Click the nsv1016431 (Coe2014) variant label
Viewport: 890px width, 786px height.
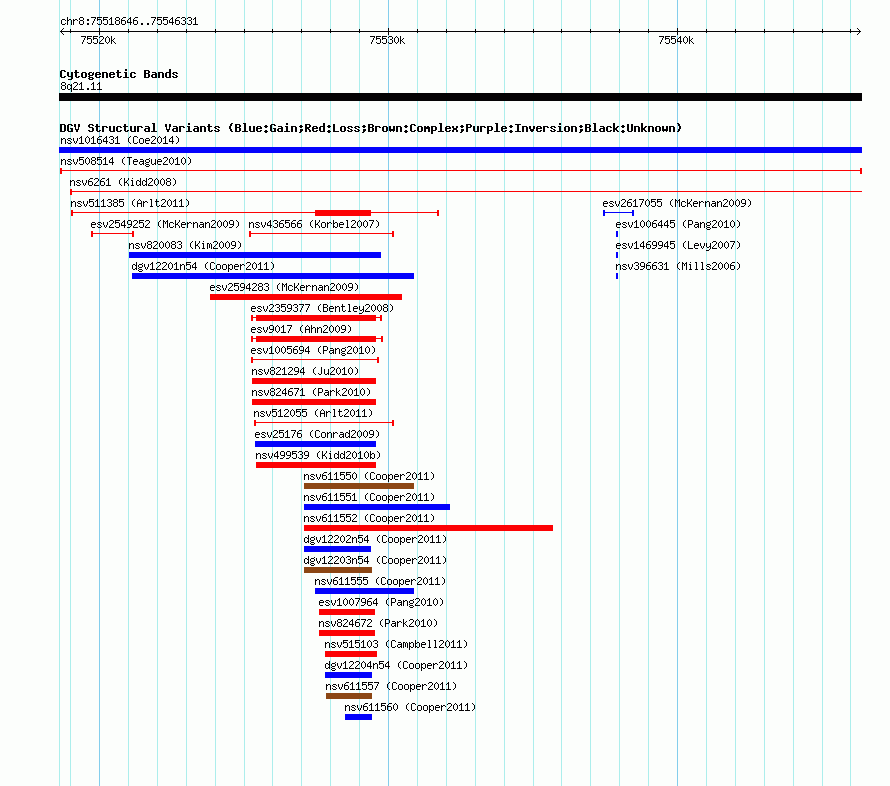pos(120,140)
